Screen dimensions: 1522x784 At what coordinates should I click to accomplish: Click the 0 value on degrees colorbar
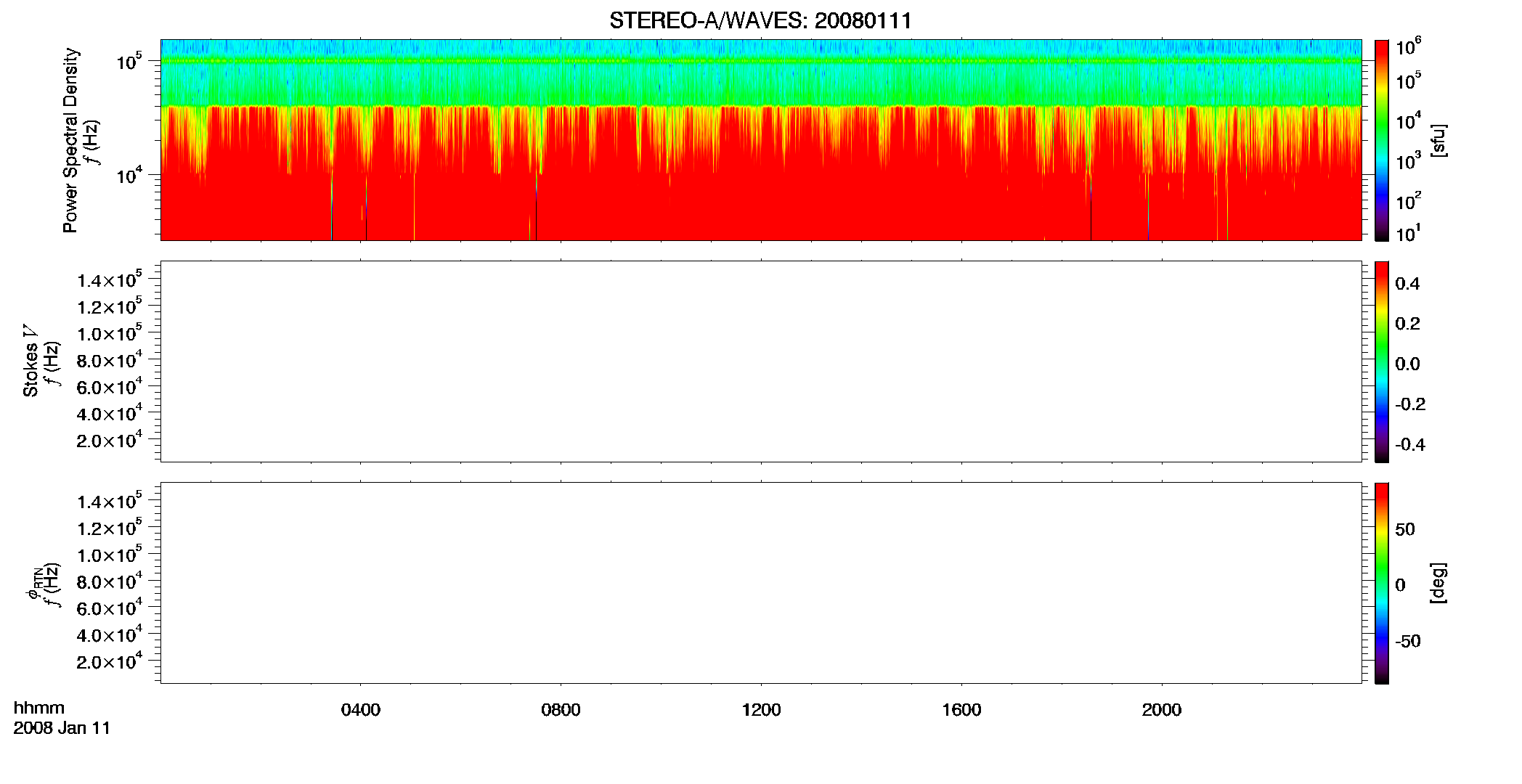coord(1400,585)
